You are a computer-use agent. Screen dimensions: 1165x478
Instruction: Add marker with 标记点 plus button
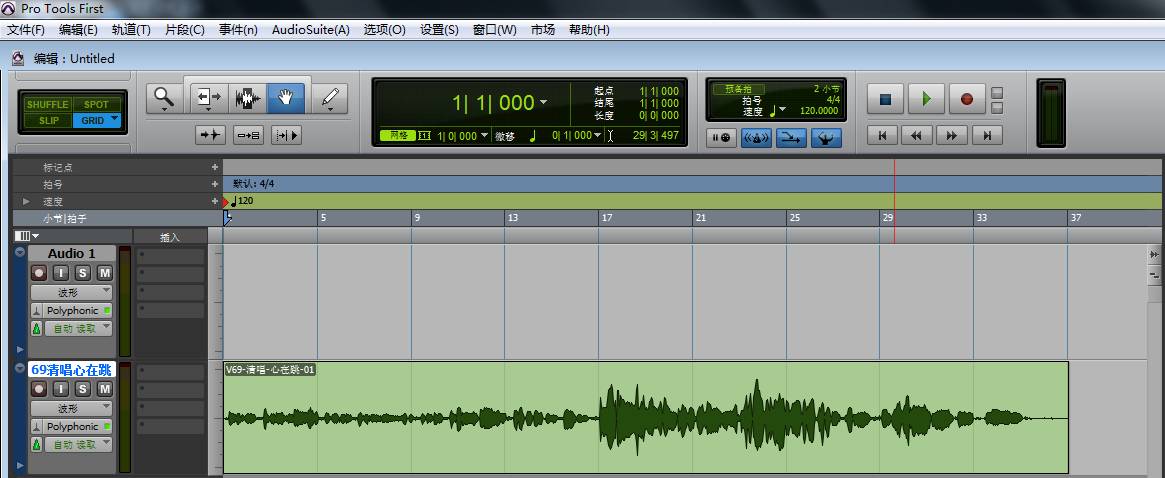click(x=215, y=167)
